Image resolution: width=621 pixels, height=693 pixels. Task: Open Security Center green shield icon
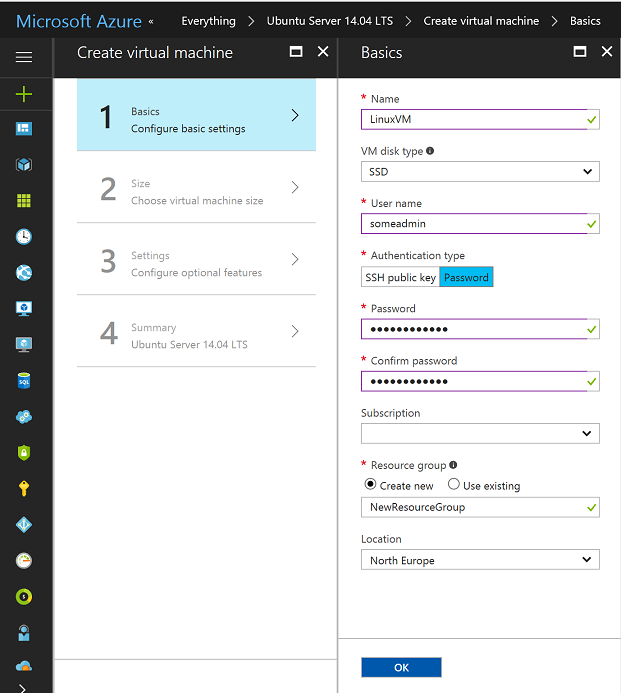tap(24, 453)
